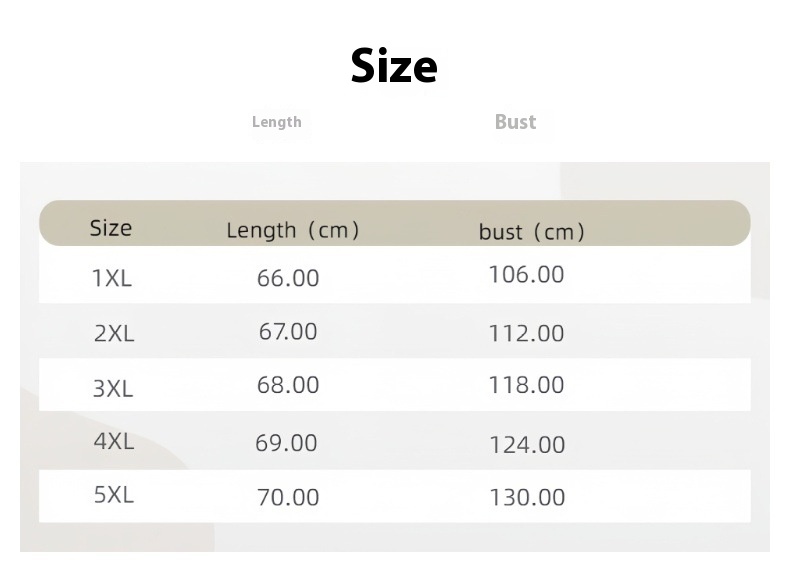Viewport: 790px width, 572px height.
Task: Select the grey Bust label above the table
Action: (515, 122)
